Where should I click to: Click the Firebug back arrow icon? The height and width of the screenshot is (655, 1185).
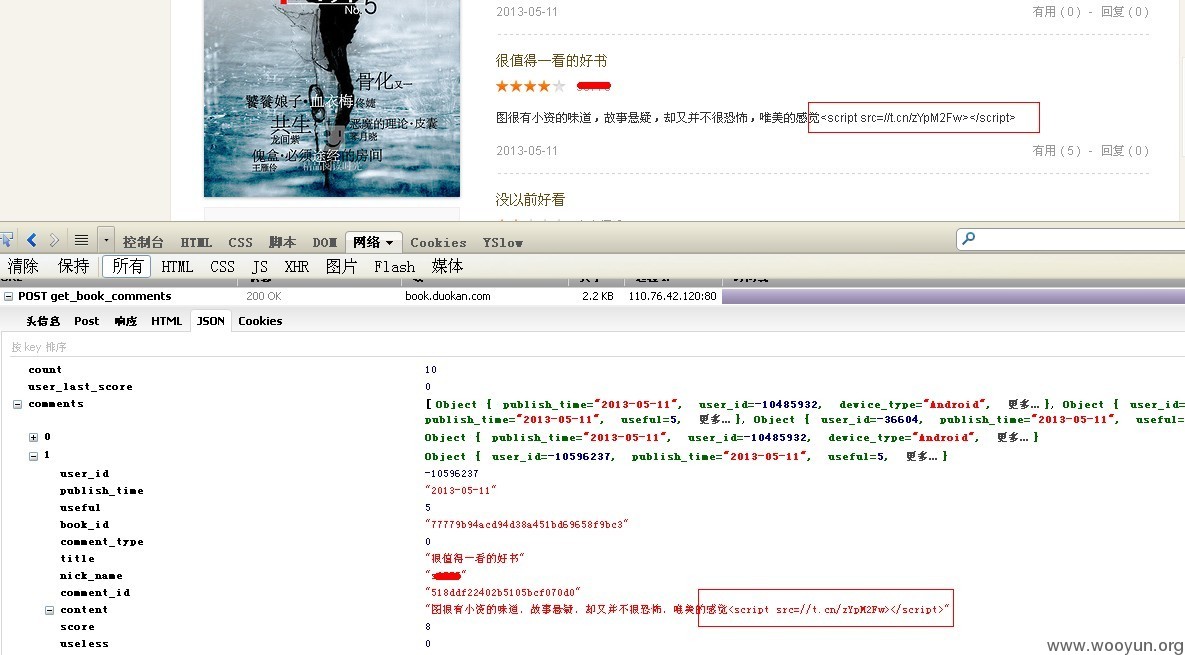[31, 240]
